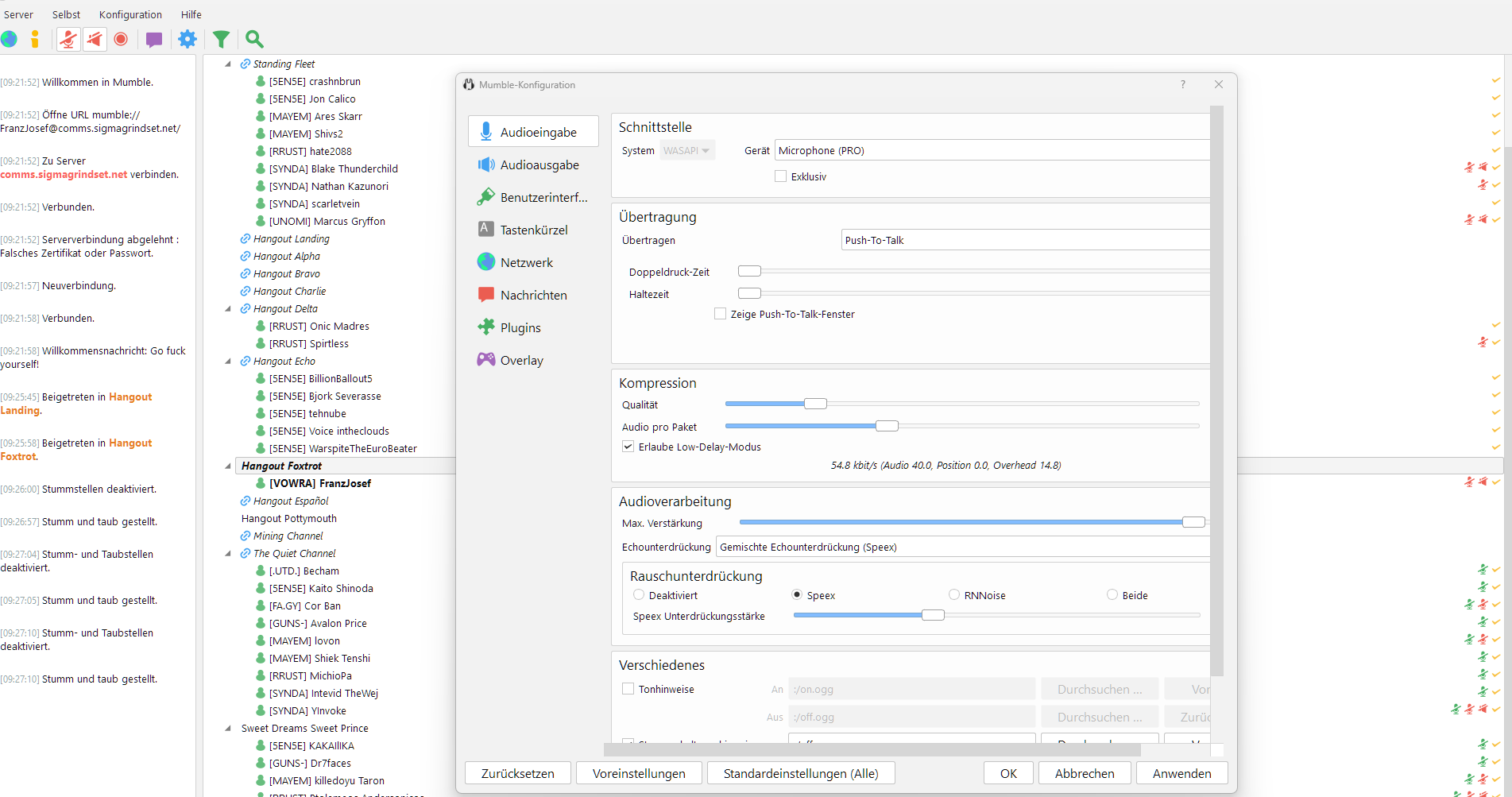Open the Konfiguration menu
Screen dimensions: 1512x797
(130, 14)
